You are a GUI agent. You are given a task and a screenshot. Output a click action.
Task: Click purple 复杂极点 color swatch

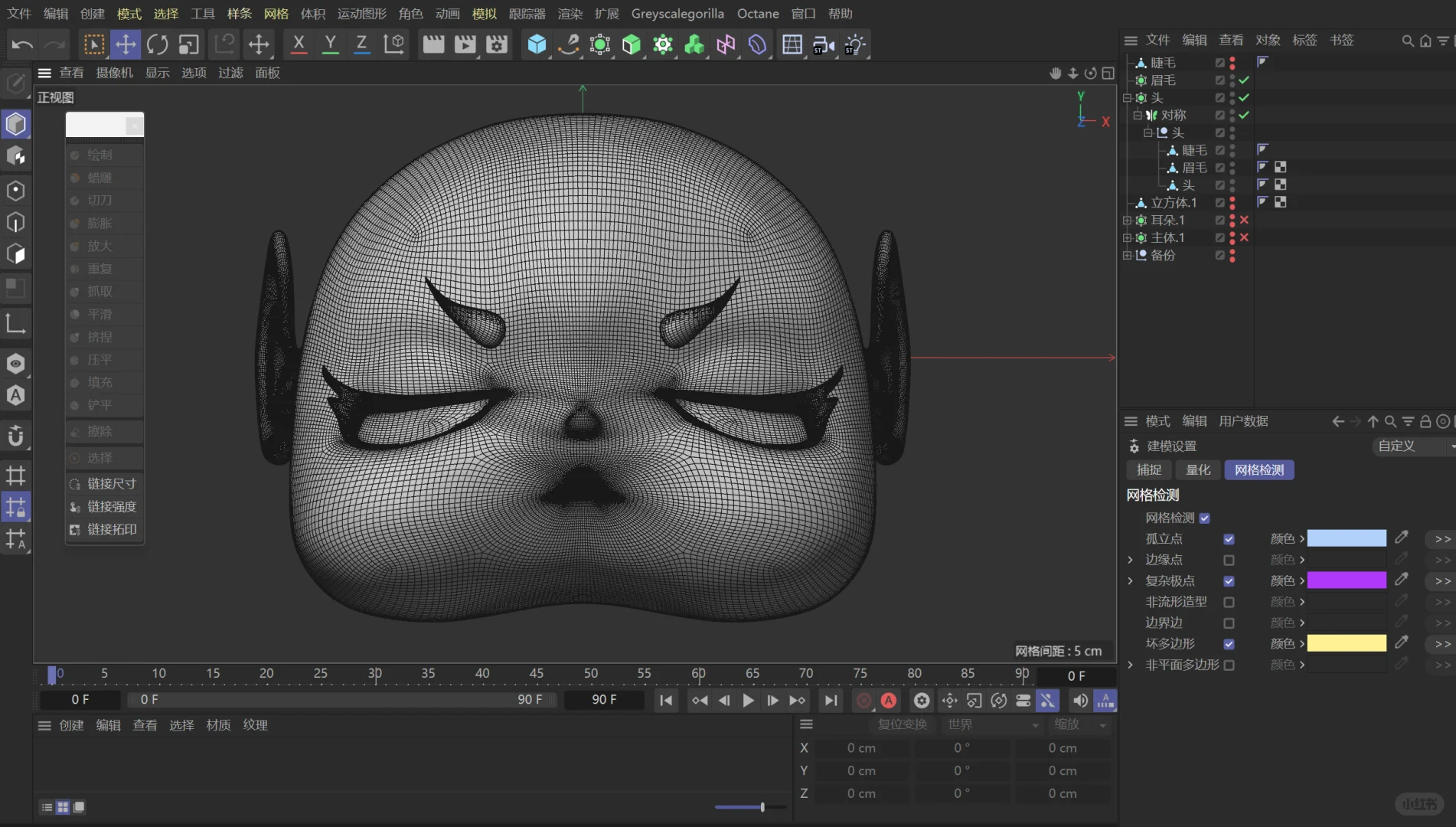coord(1347,580)
